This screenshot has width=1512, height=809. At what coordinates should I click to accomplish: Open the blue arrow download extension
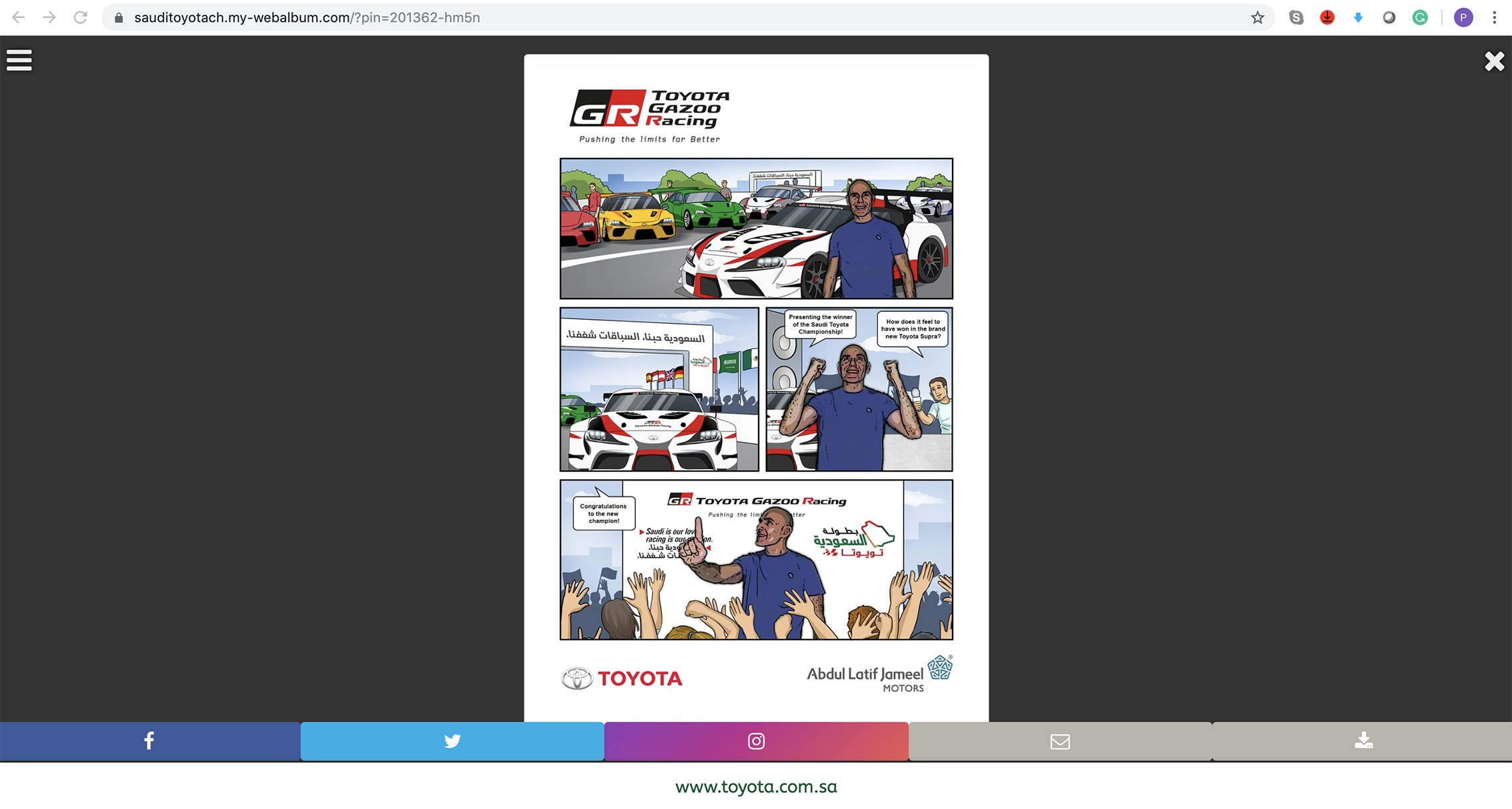pyautogui.click(x=1358, y=18)
